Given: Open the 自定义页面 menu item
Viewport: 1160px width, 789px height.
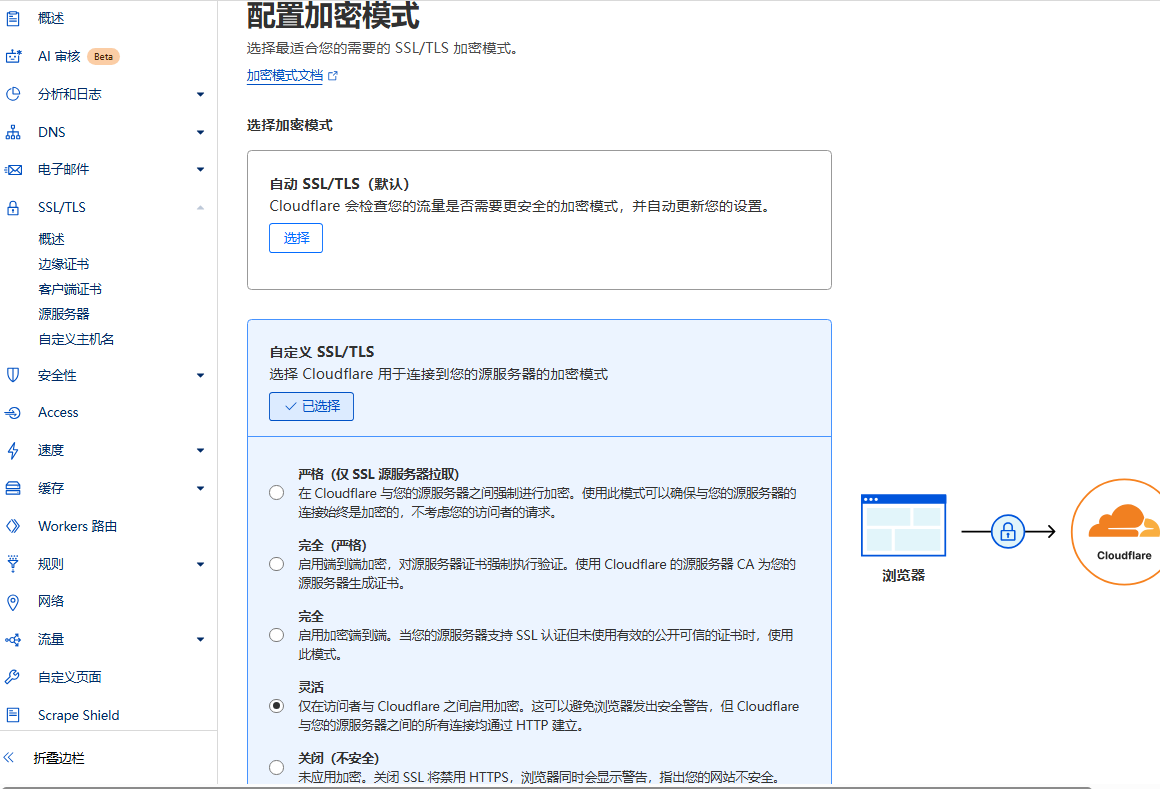Looking at the screenshot, I should click(70, 677).
